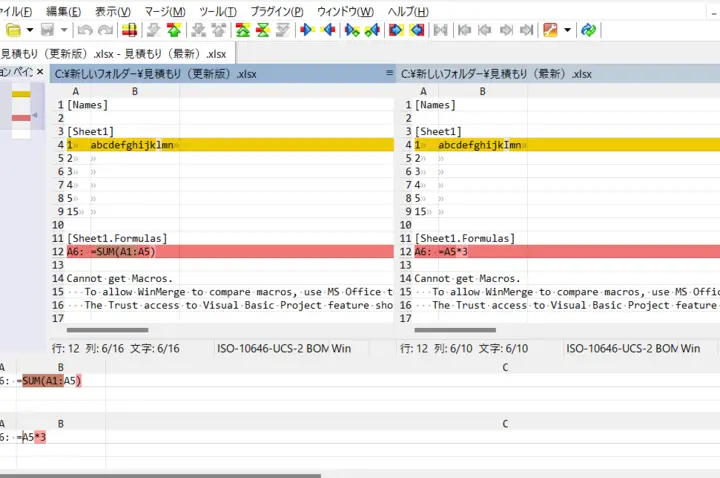Viewport: 720px width, 478px height.
Task: Expand the dropdown arrow beside Options wrench
Action: pos(567,30)
